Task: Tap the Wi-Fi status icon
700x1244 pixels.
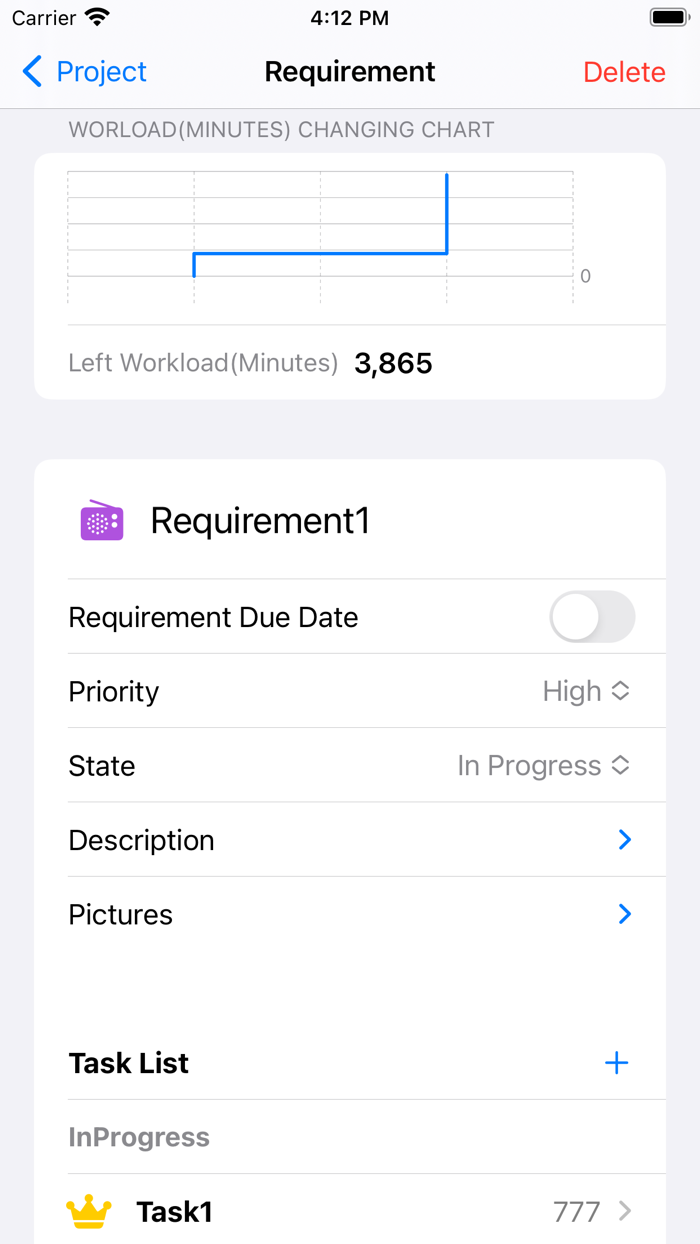Action: pos(97,18)
